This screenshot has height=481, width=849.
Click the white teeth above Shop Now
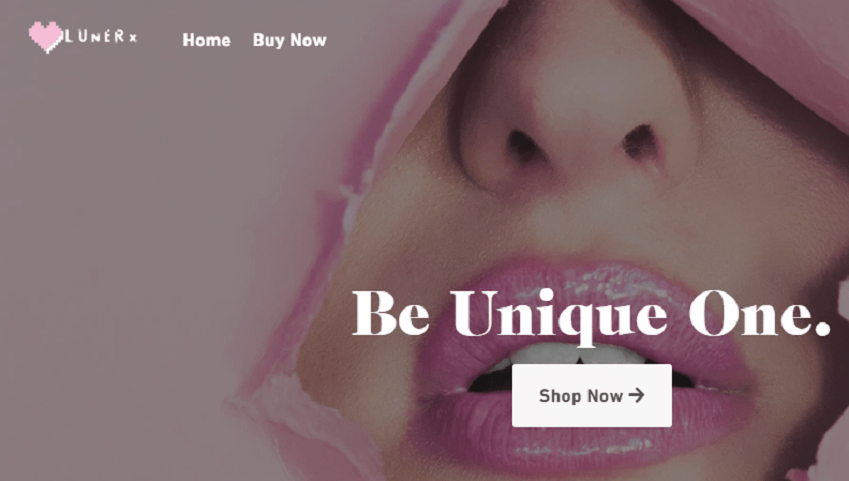tap(574, 354)
